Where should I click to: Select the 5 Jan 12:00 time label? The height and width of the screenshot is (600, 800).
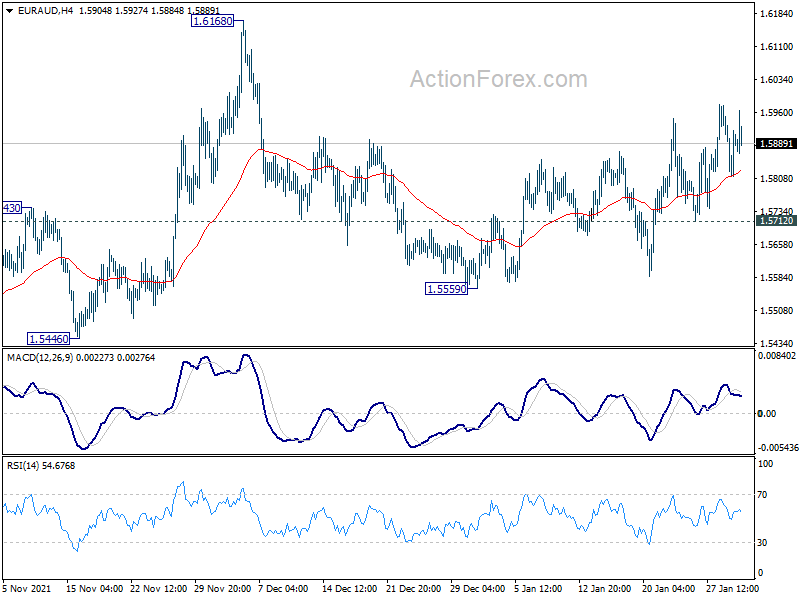tap(538, 588)
